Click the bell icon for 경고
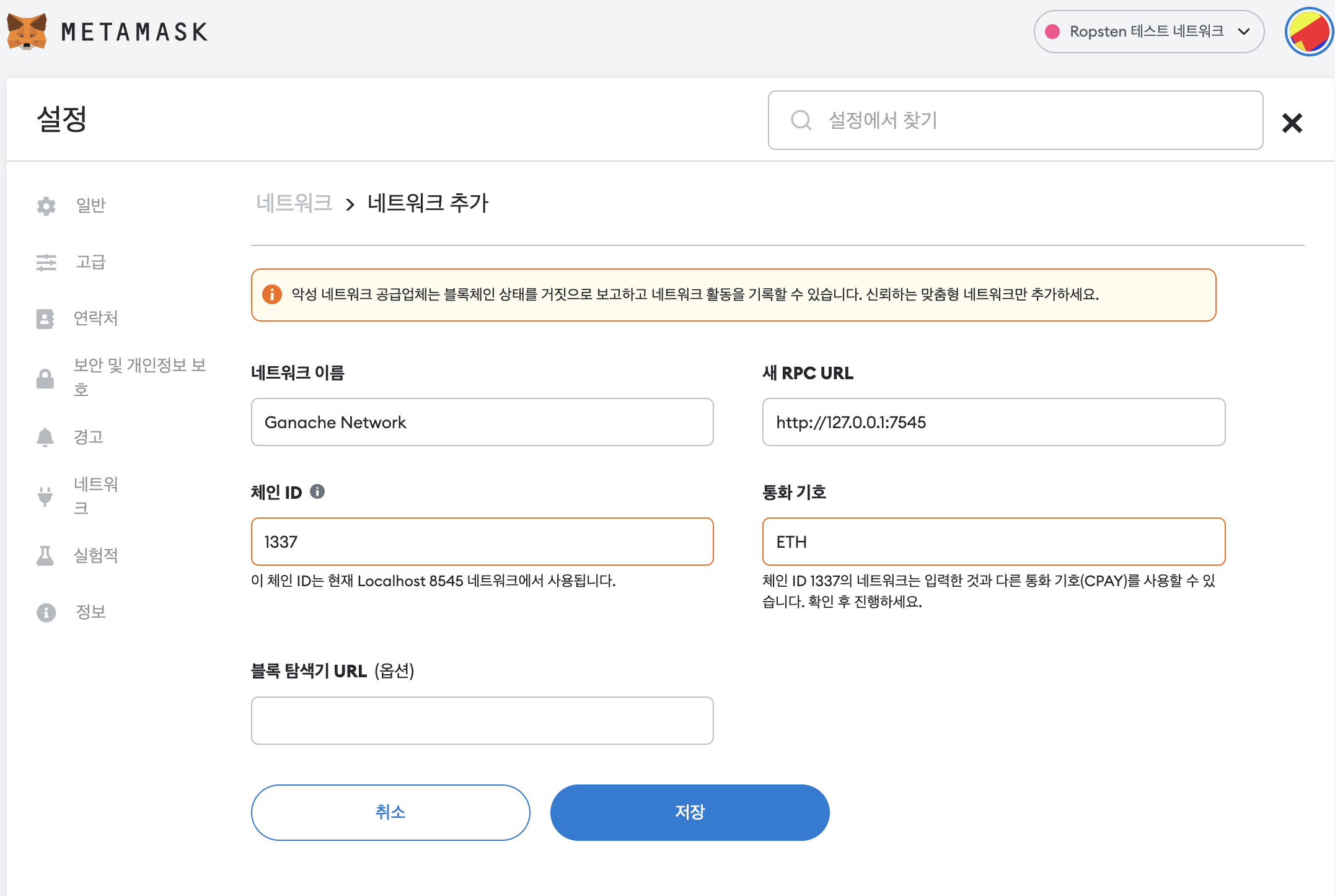1335x896 pixels. click(45, 437)
